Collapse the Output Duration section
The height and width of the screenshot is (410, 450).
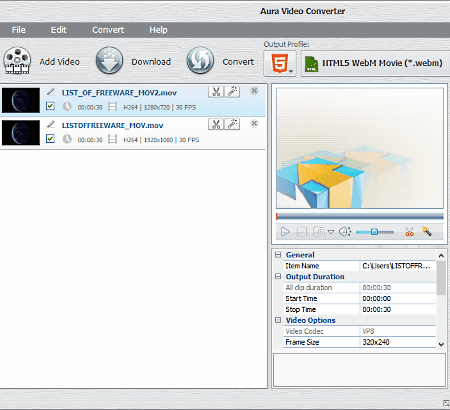tap(278, 276)
